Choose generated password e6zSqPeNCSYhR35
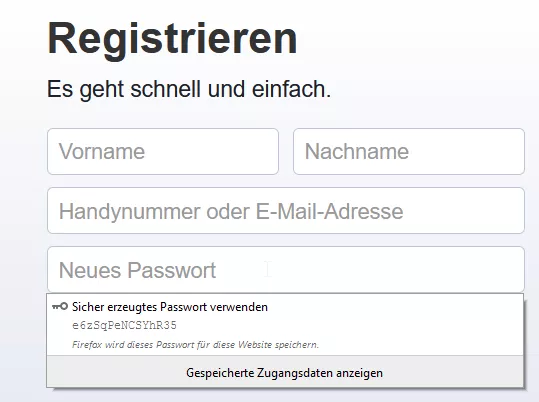This screenshot has height=402, width=539. point(124,325)
